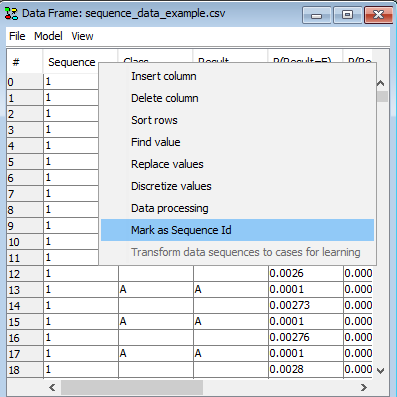
Task: Select row header 0
Action: [x=25, y=82]
